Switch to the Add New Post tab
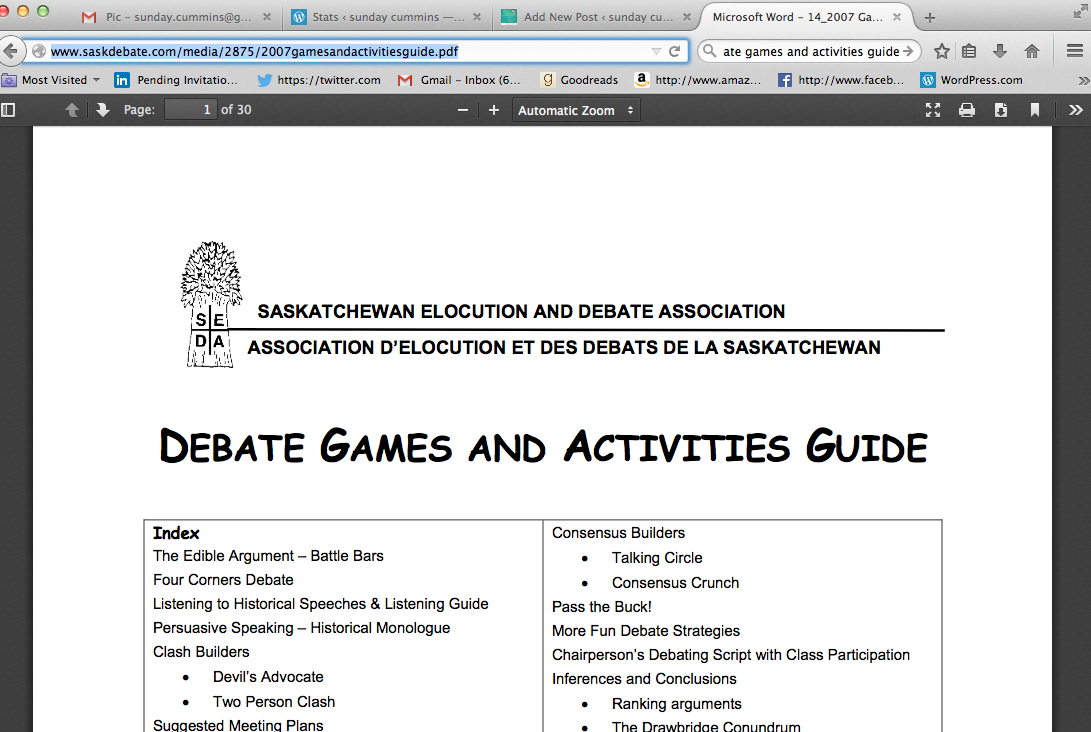 pyautogui.click(x=596, y=17)
